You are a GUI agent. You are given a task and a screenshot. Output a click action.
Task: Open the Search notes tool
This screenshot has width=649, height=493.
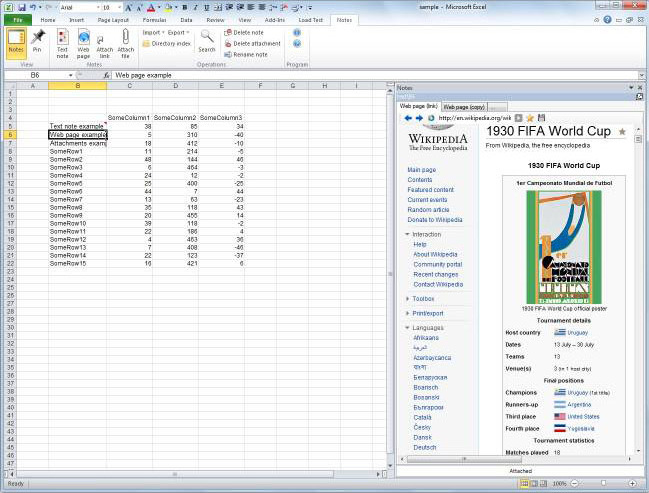[x=206, y=41]
